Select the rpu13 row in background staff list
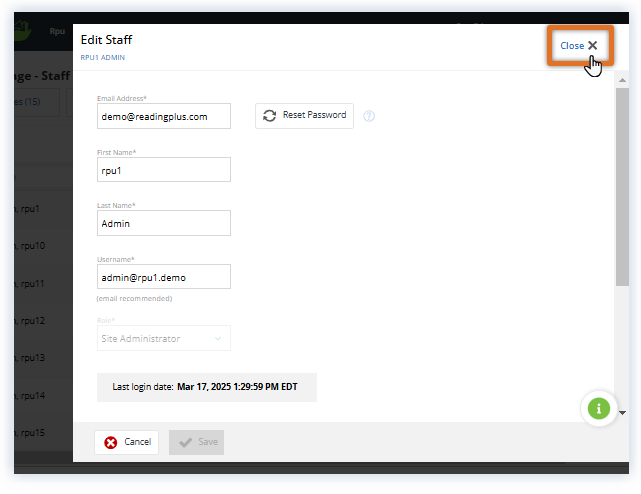641x494 pixels. [43, 358]
